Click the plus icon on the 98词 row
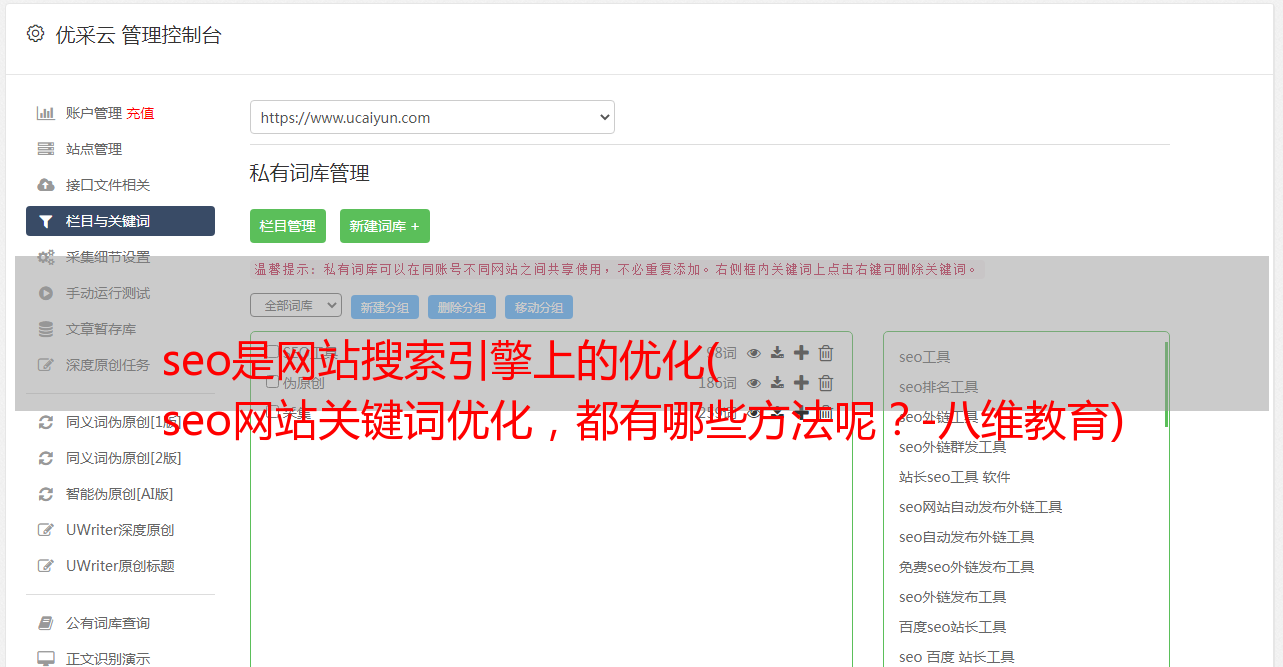Image resolution: width=1283 pixels, height=667 pixels. 801,353
